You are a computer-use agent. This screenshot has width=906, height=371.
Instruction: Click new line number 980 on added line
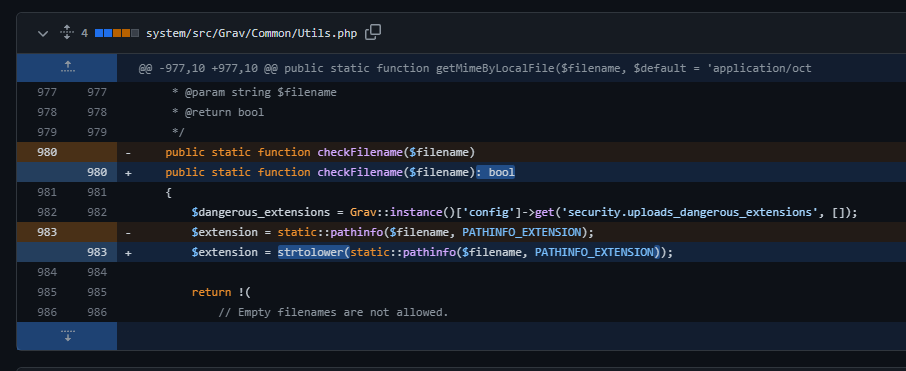pos(96,172)
